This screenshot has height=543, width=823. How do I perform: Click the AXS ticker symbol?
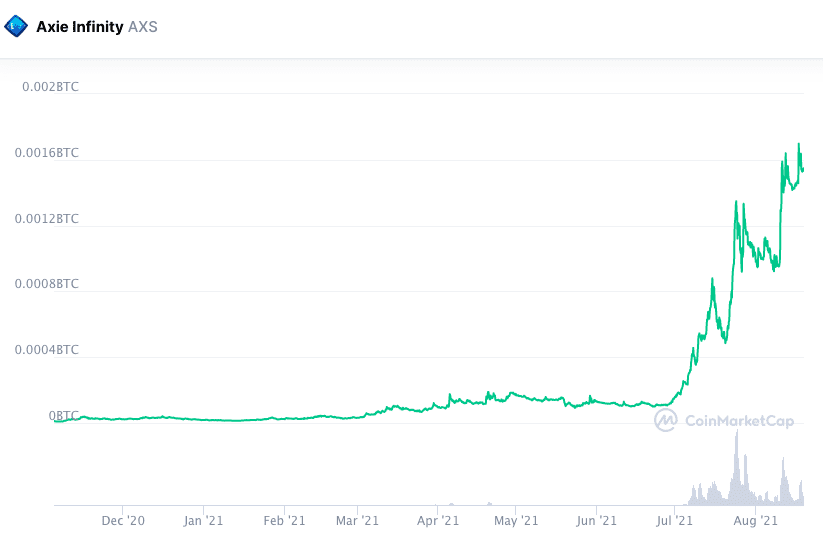pos(143,27)
